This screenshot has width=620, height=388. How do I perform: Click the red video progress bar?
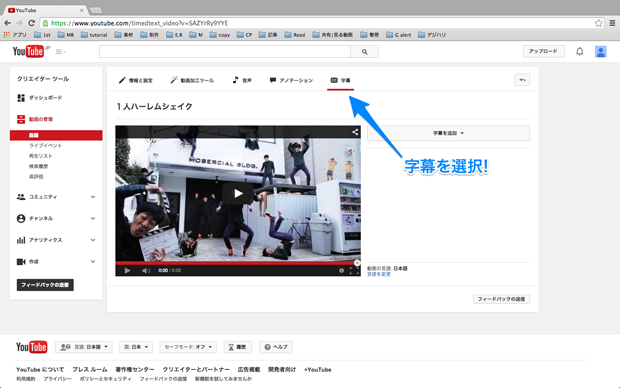pos(237,263)
